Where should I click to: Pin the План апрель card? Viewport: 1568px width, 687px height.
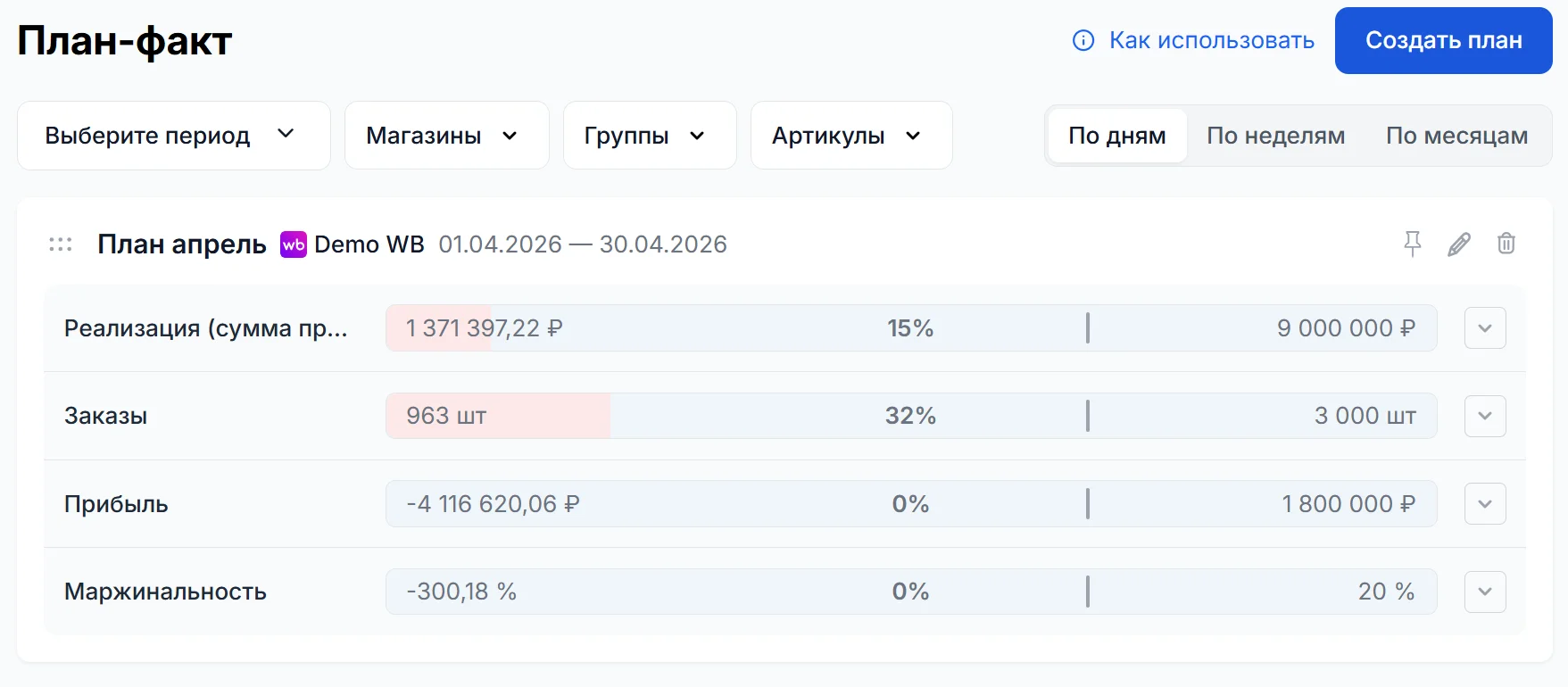(x=1413, y=244)
